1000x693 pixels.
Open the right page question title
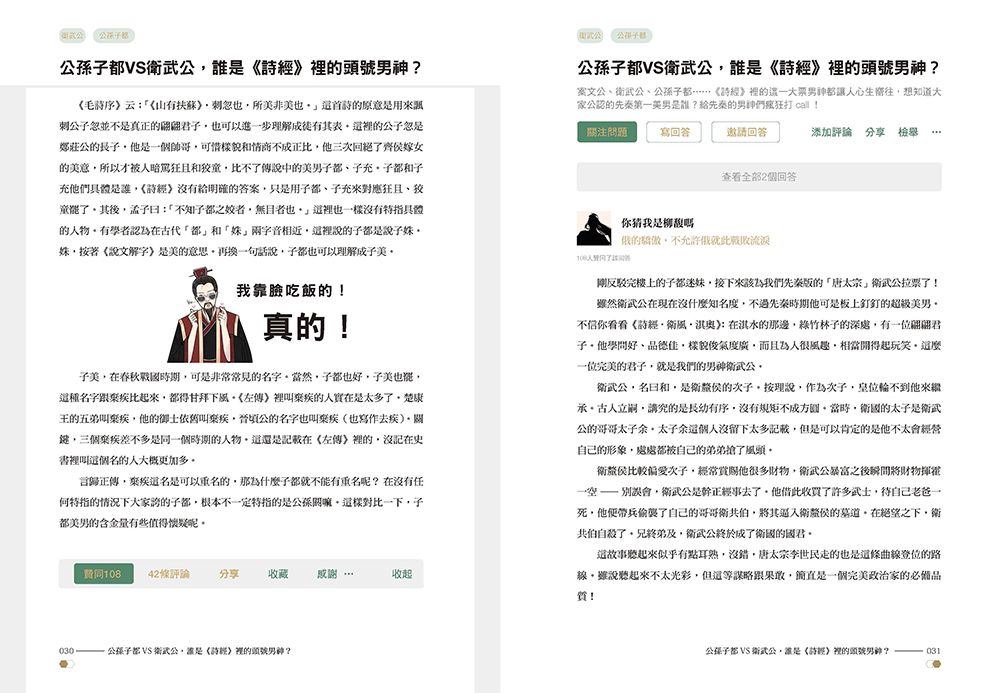(758, 68)
